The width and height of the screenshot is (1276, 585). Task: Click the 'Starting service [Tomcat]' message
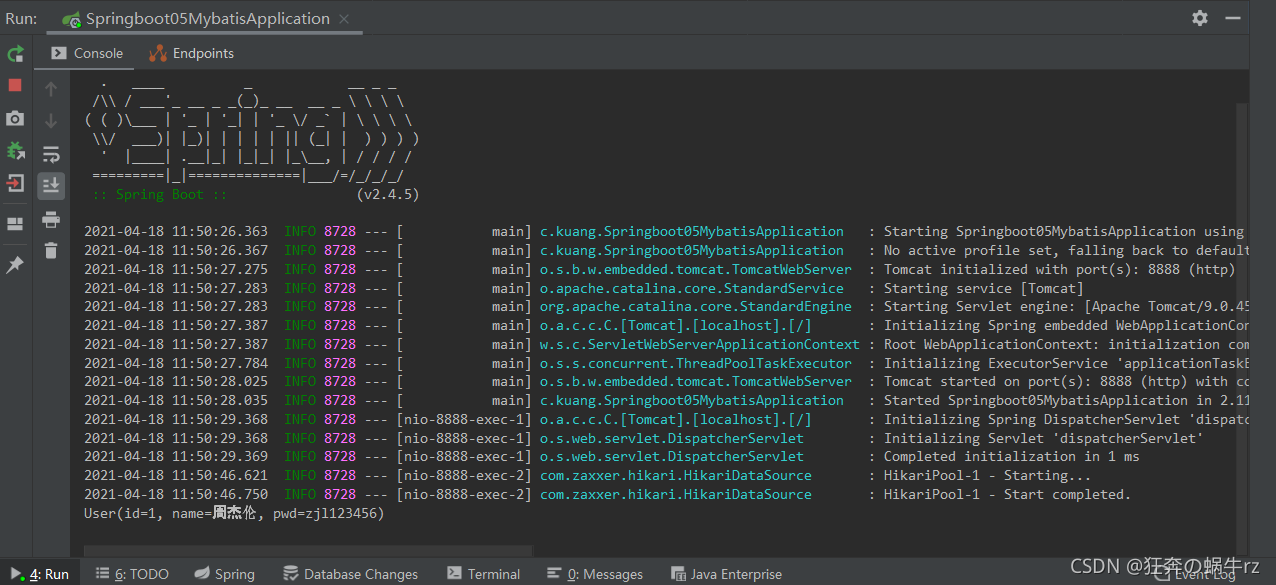pos(983,288)
